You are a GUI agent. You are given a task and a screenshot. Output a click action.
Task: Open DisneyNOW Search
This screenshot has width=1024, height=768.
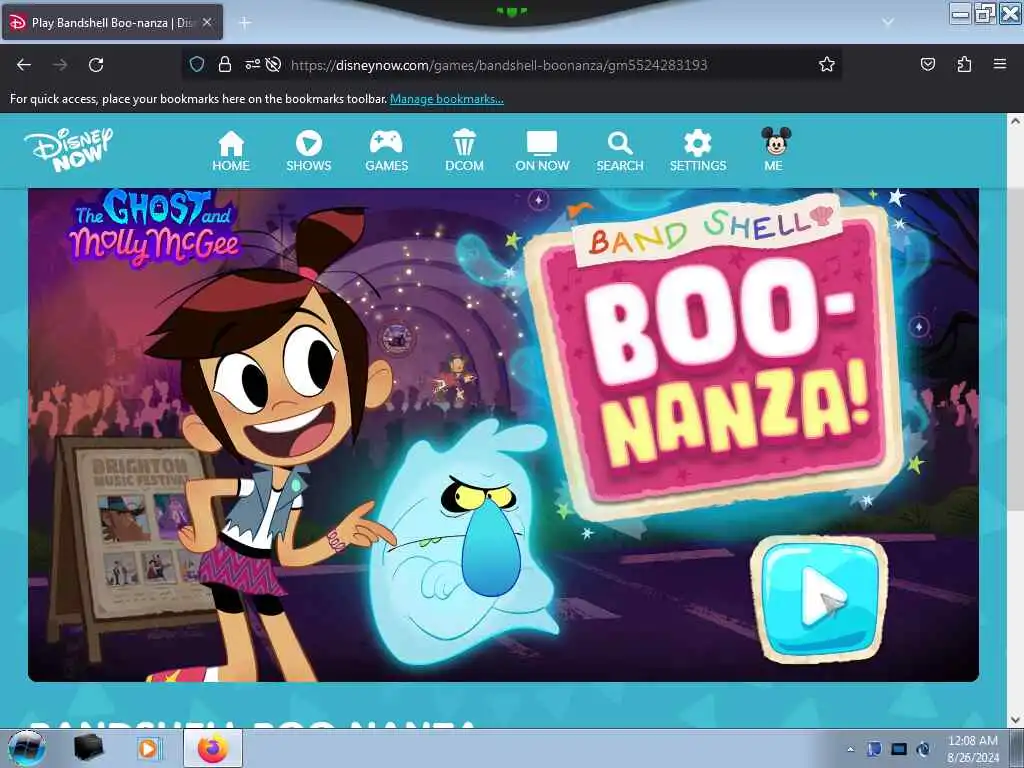(x=620, y=151)
